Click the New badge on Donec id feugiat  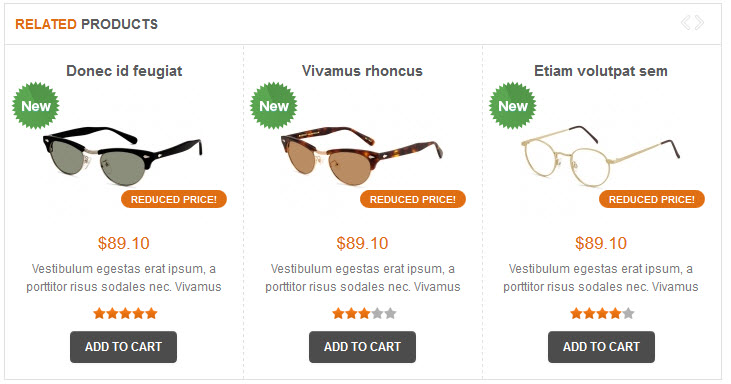35,106
